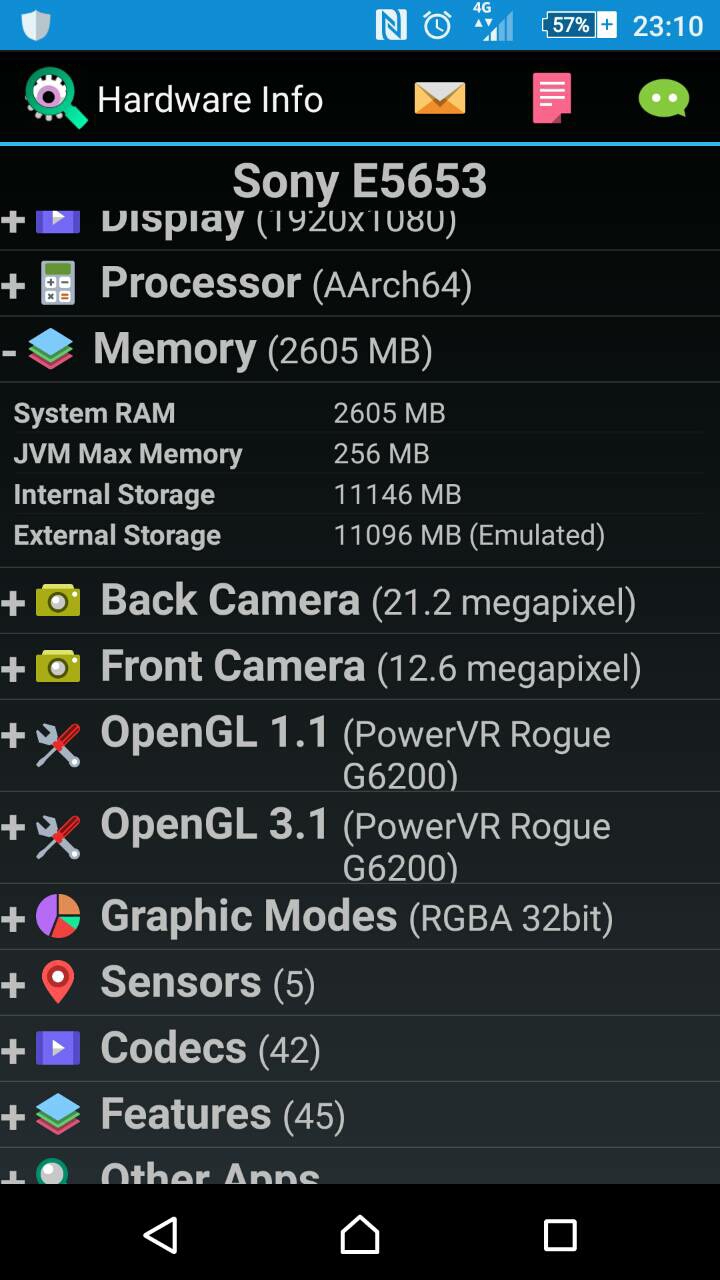Screen dimensions: 720x1280
Task: Open the OpenGL 1.1 row
Action: click(360, 746)
